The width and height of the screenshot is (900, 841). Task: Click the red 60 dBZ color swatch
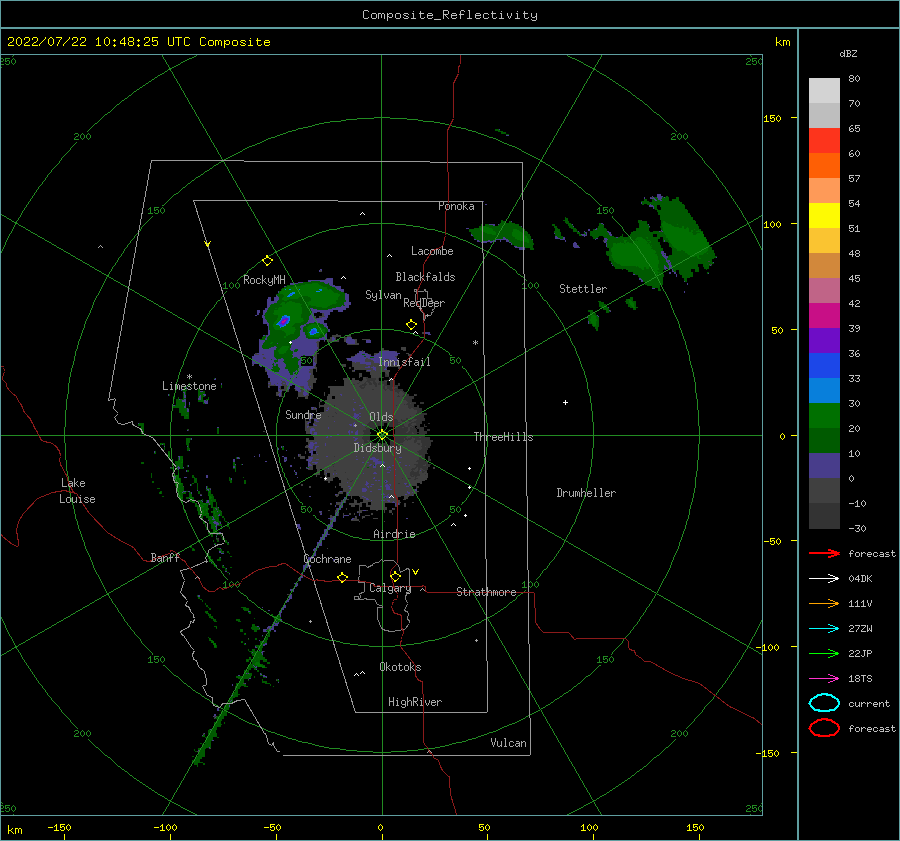(824, 141)
